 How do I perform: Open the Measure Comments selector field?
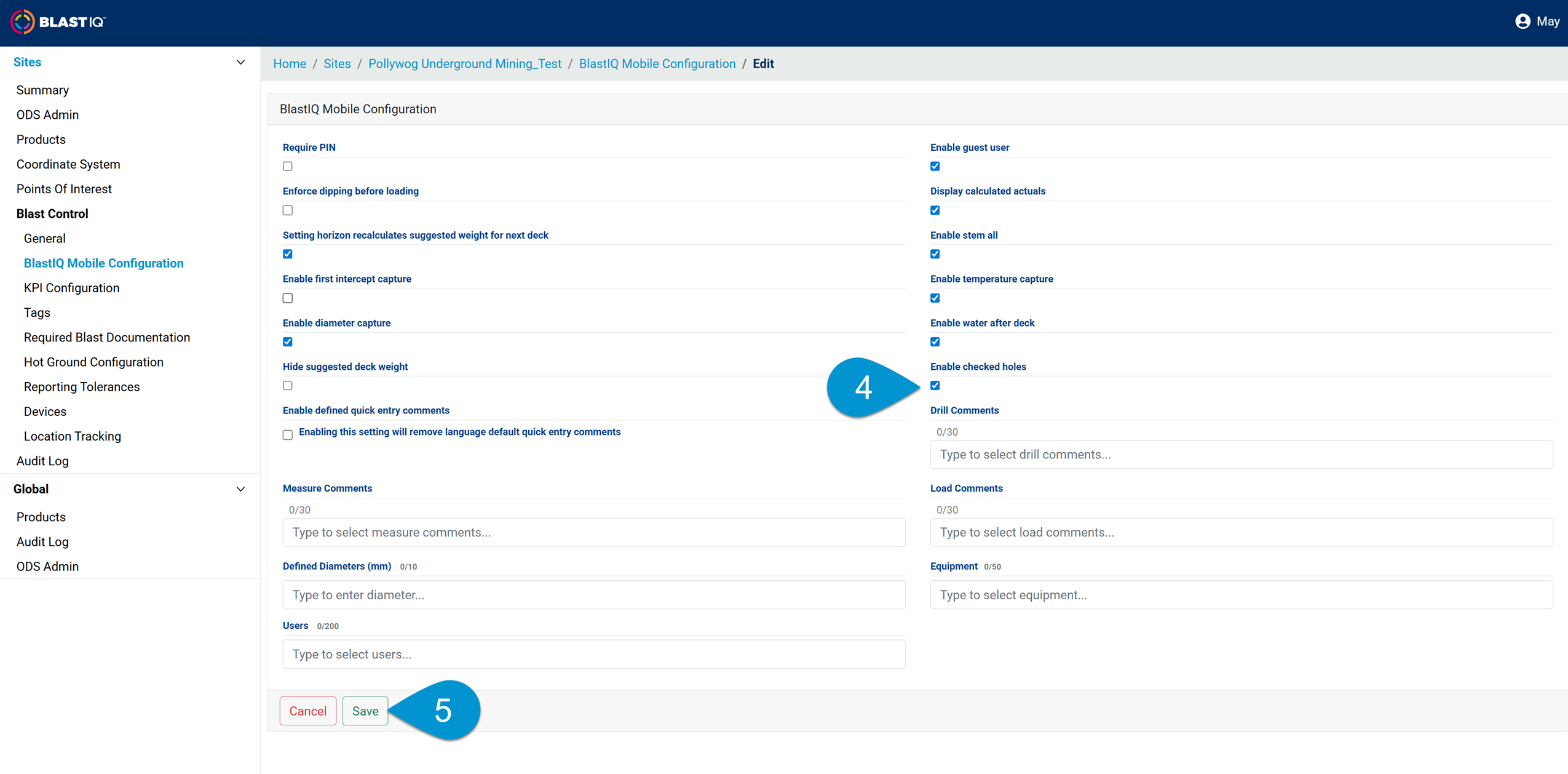(x=594, y=533)
